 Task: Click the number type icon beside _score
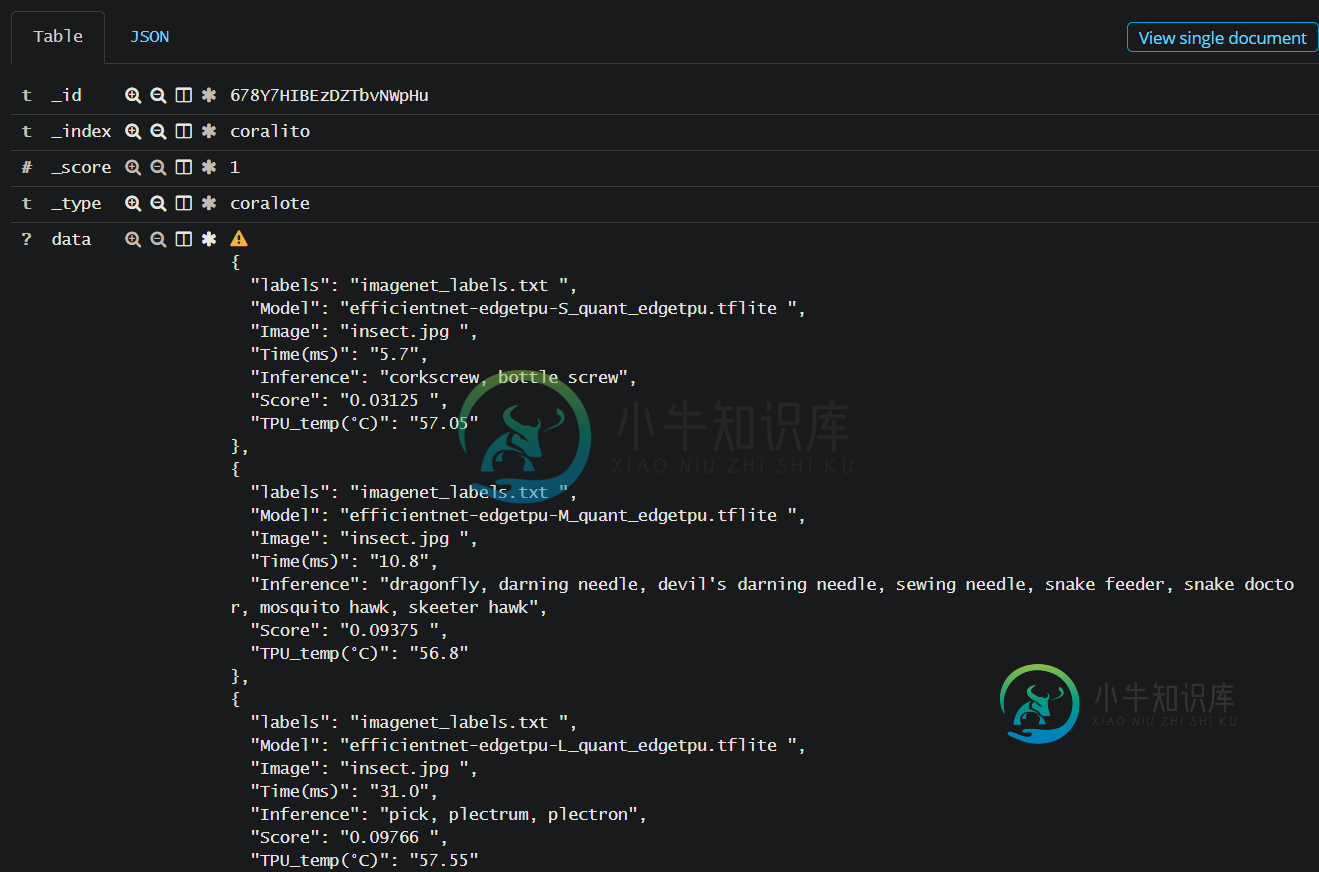click(27, 167)
